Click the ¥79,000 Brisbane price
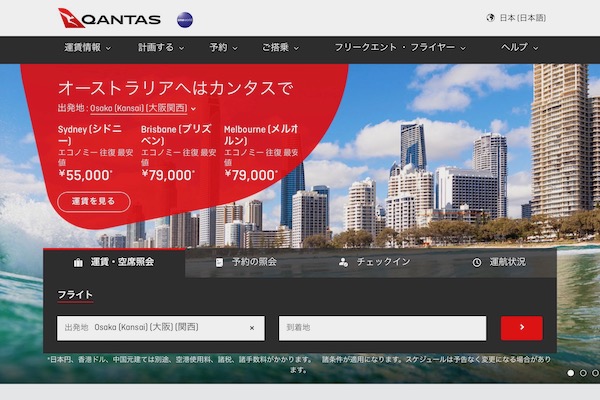Image resolution: width=600 pixels, height=400 pixels. (168, 175)
